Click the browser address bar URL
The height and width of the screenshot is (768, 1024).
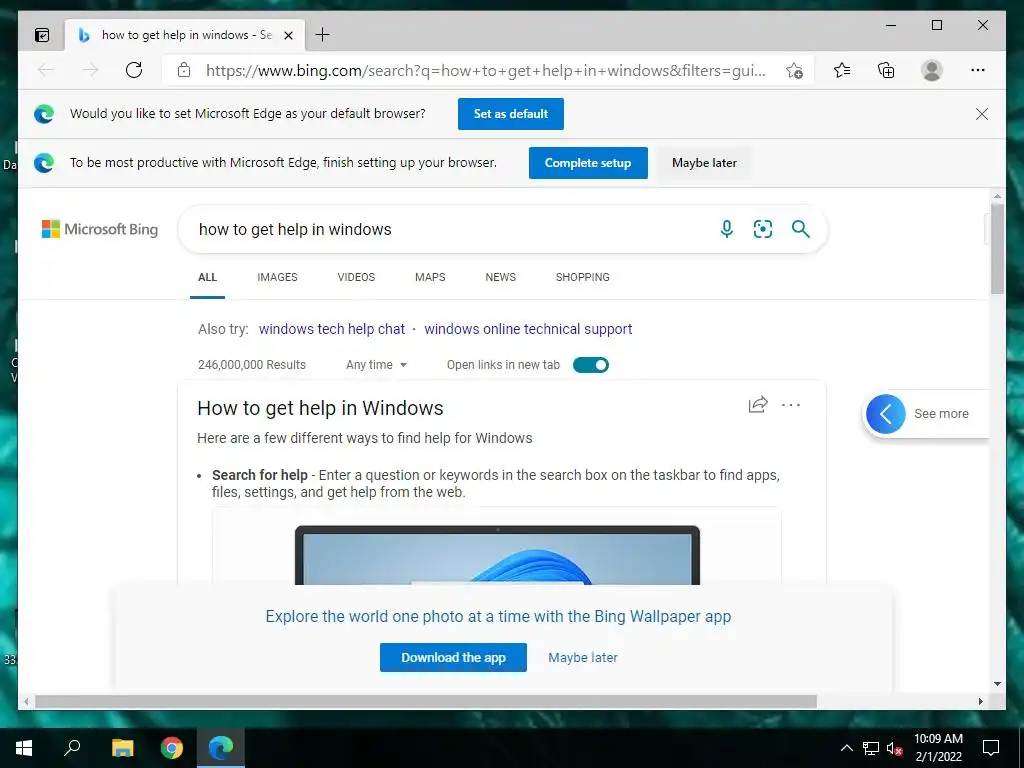click(x=485, y=71)
